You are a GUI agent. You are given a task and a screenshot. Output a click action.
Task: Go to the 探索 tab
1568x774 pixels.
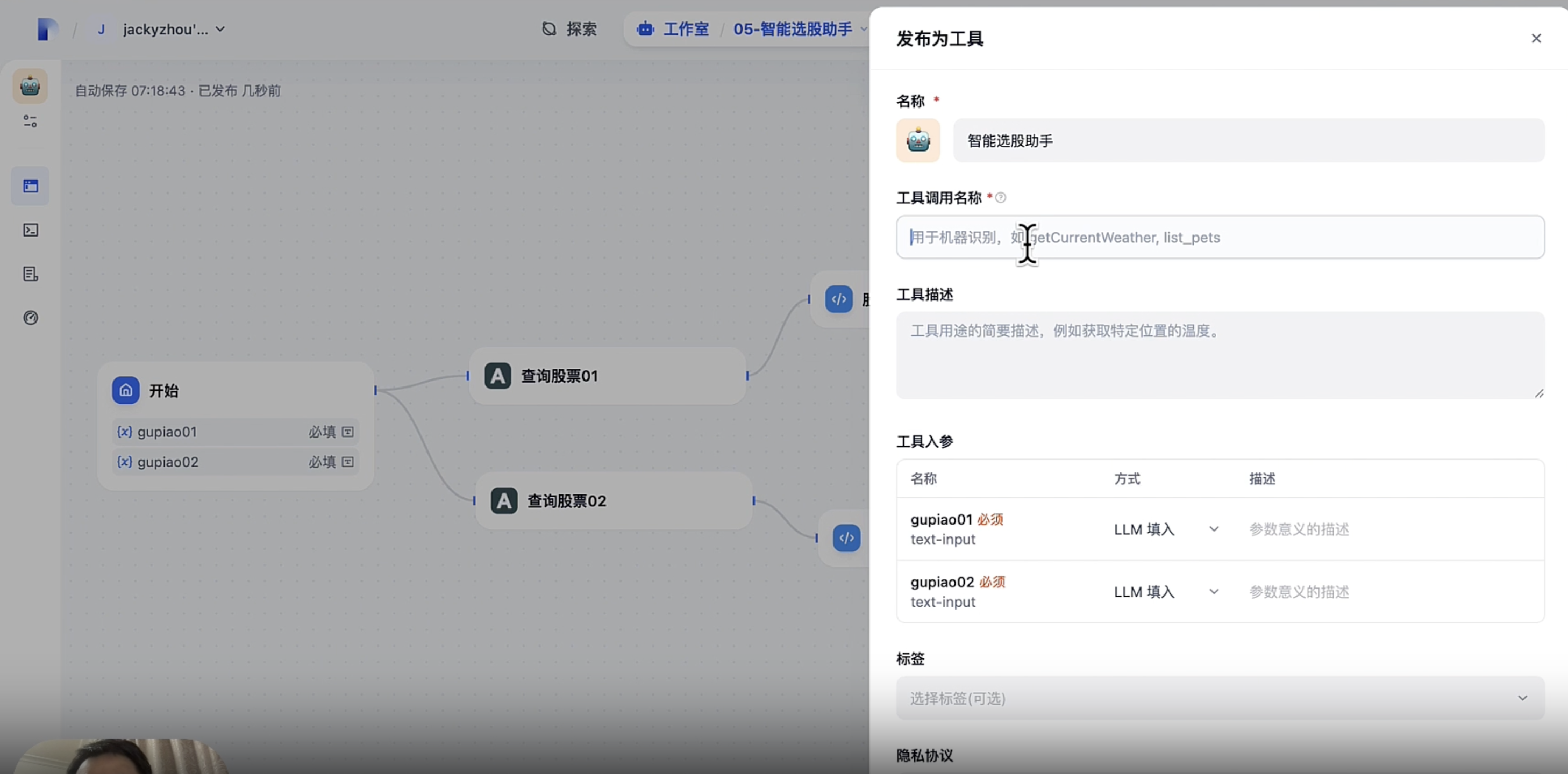click(569, 29)
